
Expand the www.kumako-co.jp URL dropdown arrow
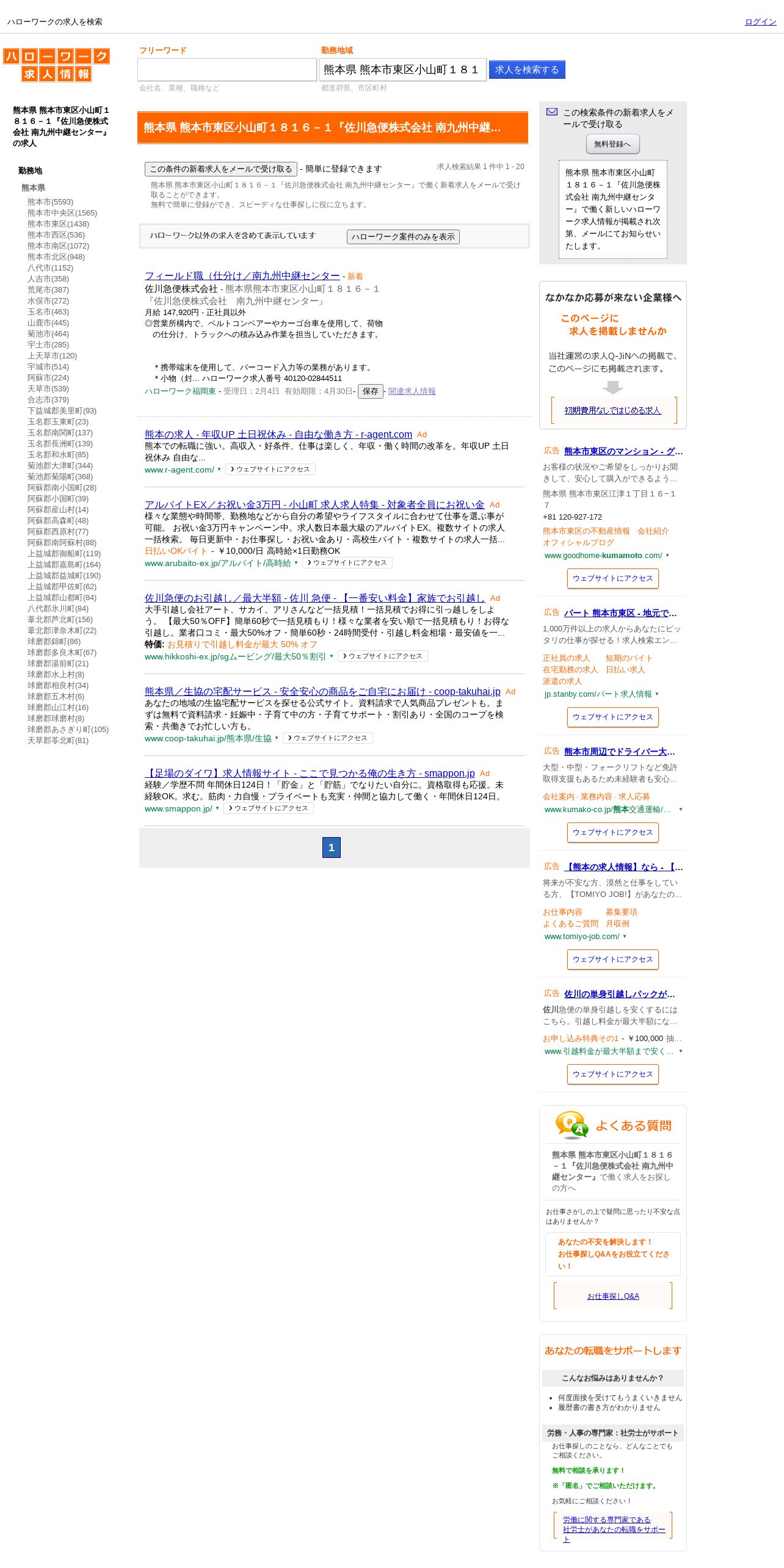point(681,810)
